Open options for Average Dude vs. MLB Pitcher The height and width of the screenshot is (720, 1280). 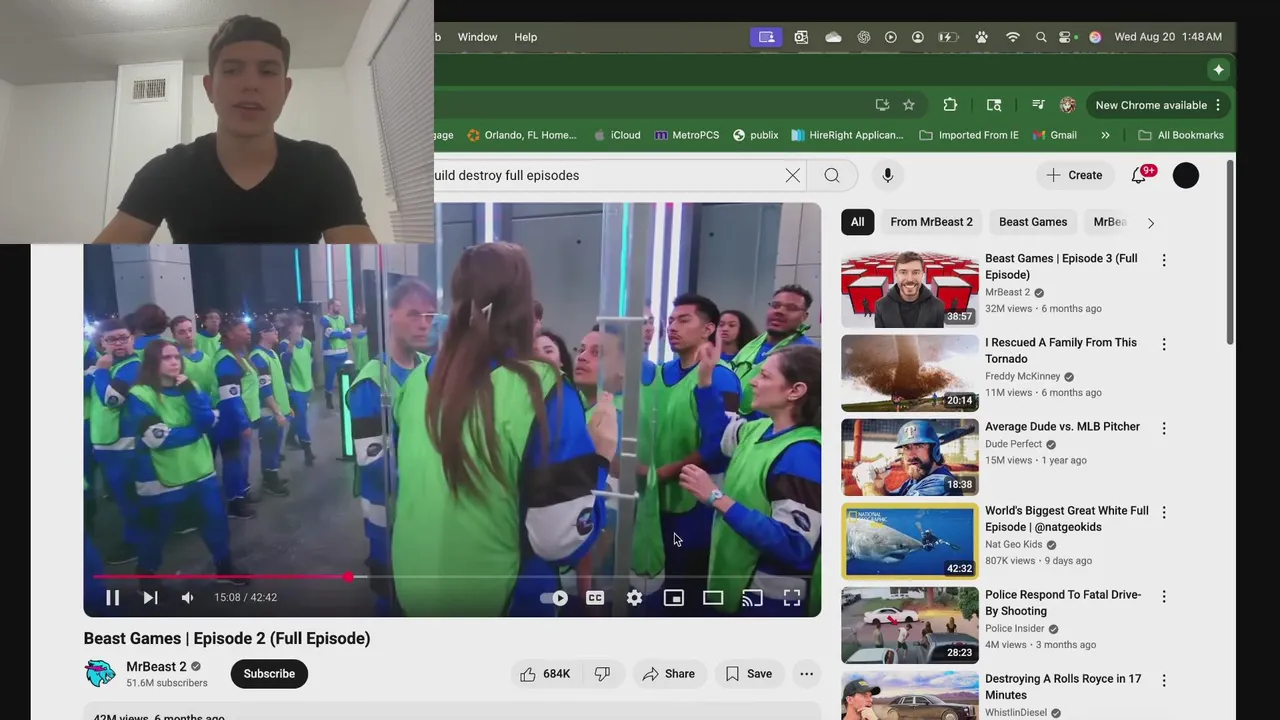click(1164, 428)
